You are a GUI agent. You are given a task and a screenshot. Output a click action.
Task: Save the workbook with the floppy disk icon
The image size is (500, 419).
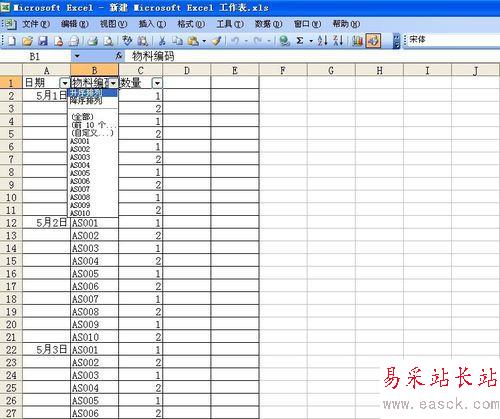[x=43, y=41]
